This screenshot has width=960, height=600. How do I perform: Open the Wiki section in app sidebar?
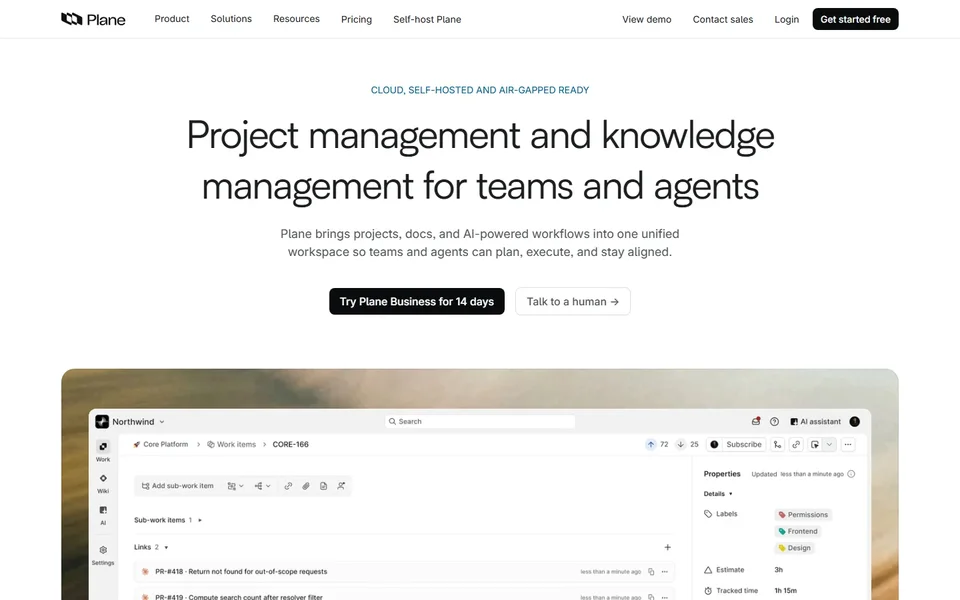pos(103,483)
